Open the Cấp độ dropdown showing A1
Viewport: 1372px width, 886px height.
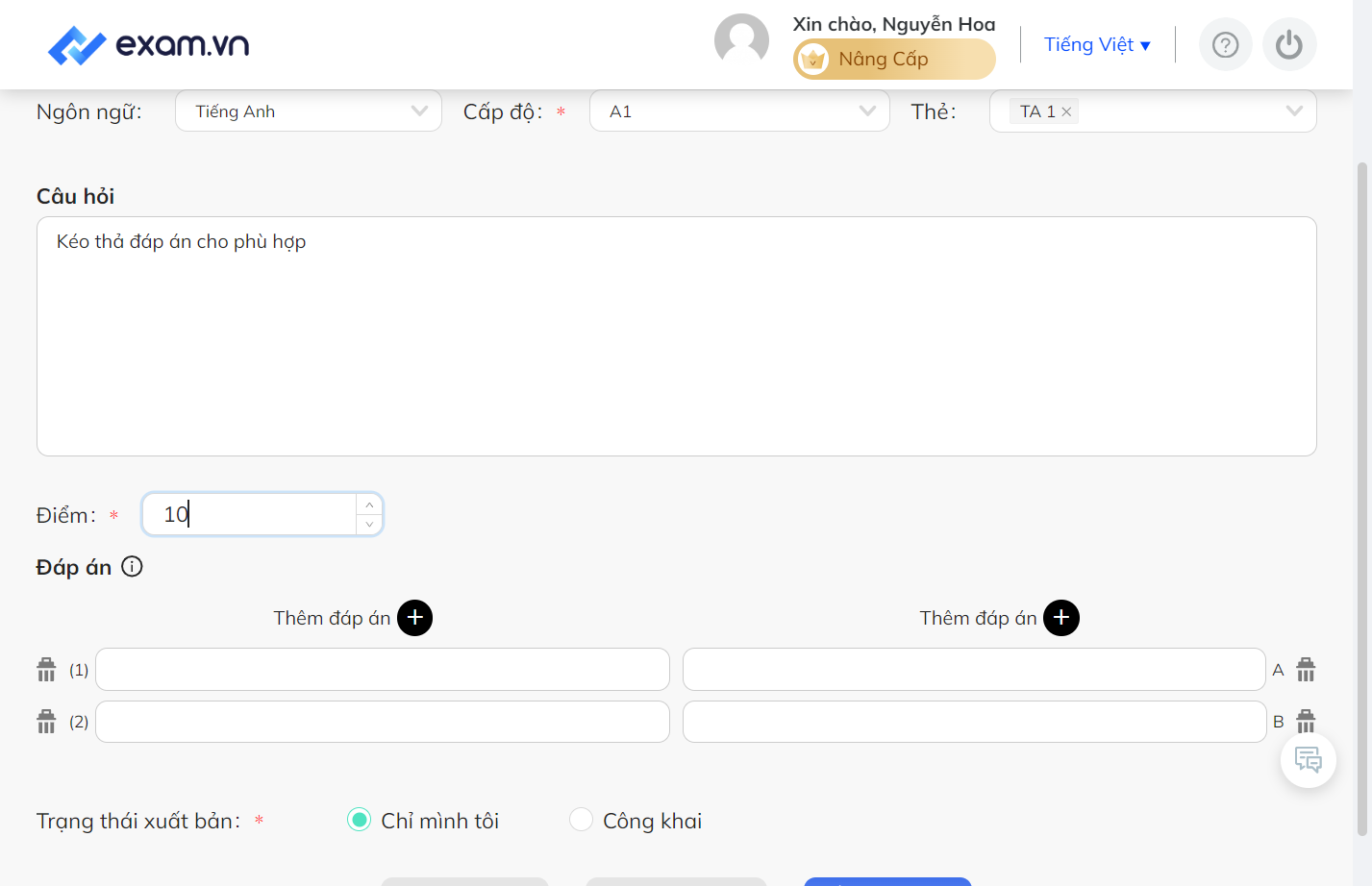tap(739, 111)
